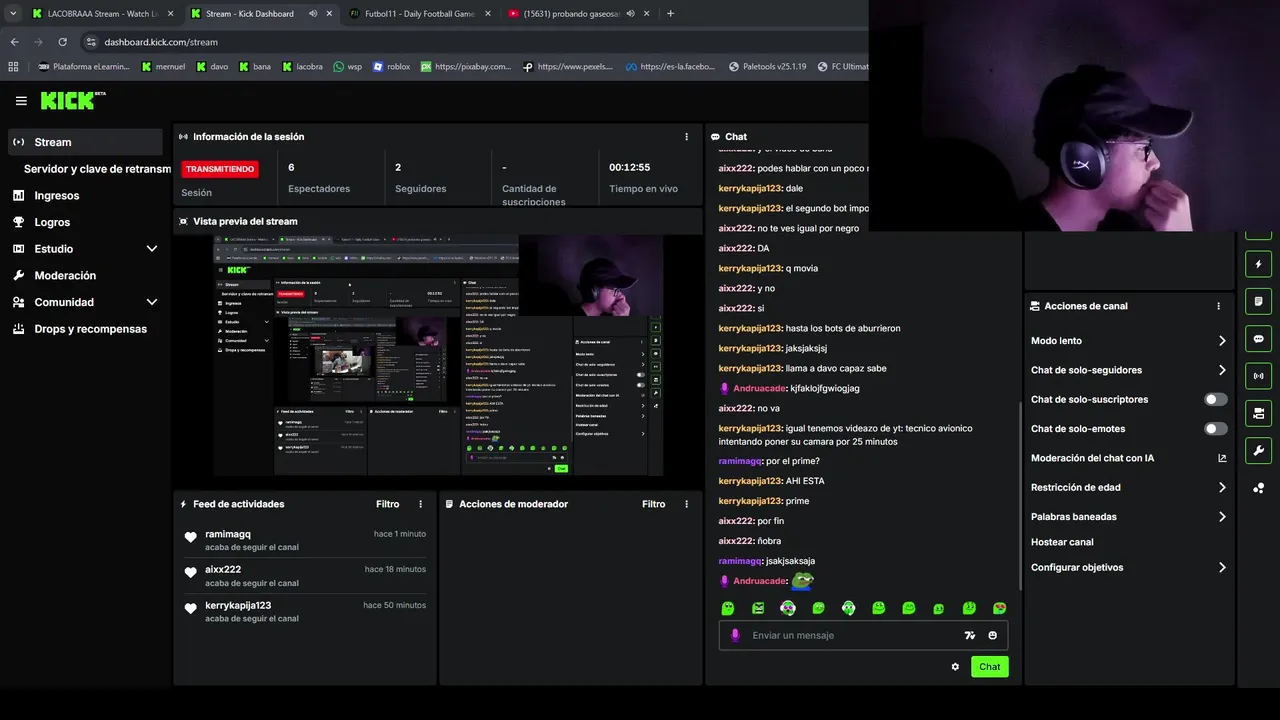Click the browser address bar URL
The height and width of the screenshot is (720, 1280).
pos(161,42)
